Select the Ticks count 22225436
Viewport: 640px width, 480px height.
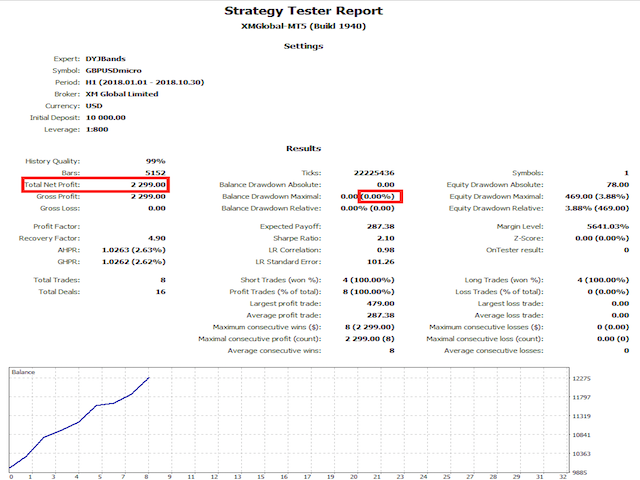click(372, 173)
